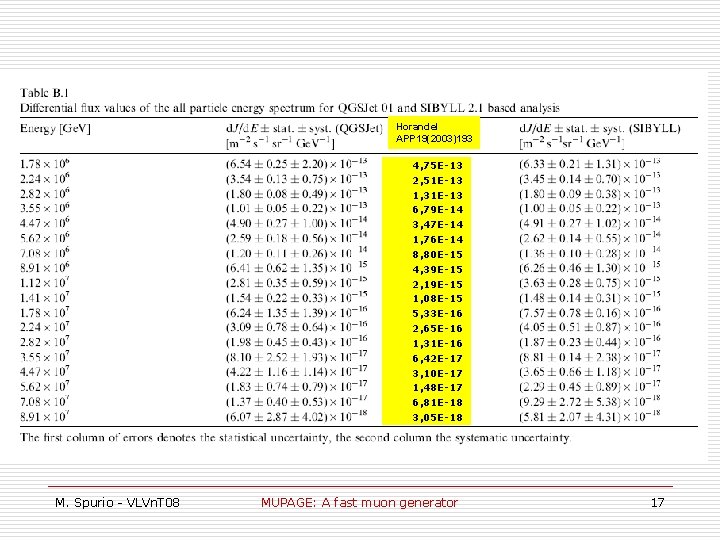This screenshot has width=720, height=540.
Task: Click Horandel value '8,80E-15'
Action: pos(437,255)
